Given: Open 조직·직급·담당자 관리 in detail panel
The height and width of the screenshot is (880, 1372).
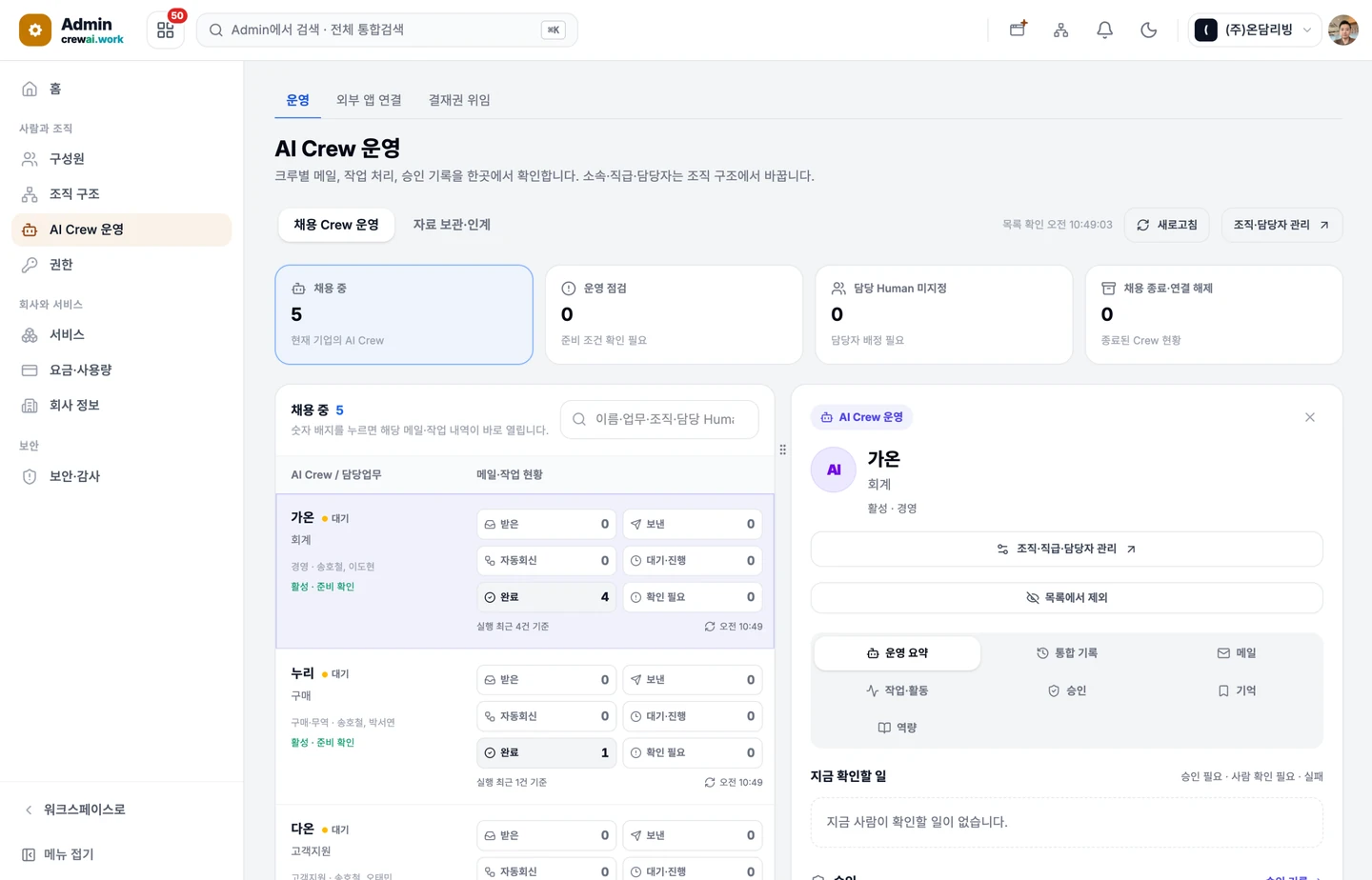Looking at the screenshot, I should (1066, 549).
